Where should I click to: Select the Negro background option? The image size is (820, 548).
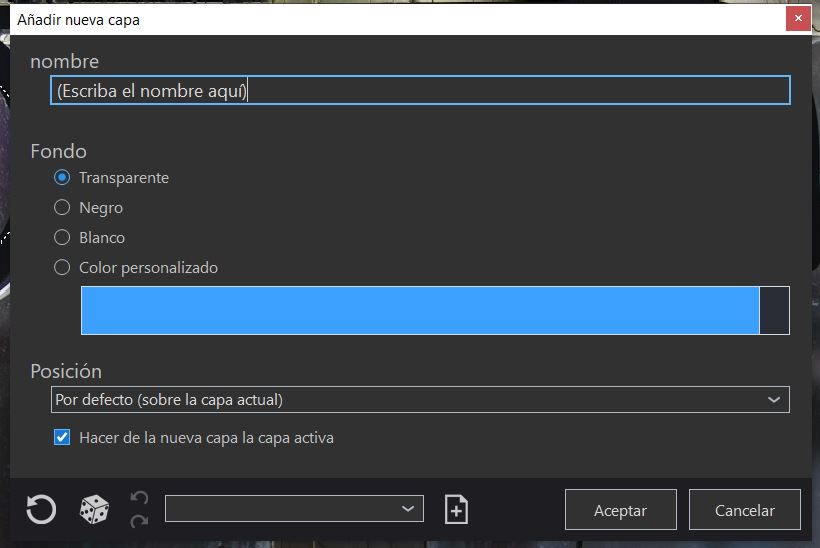point(62,208)
